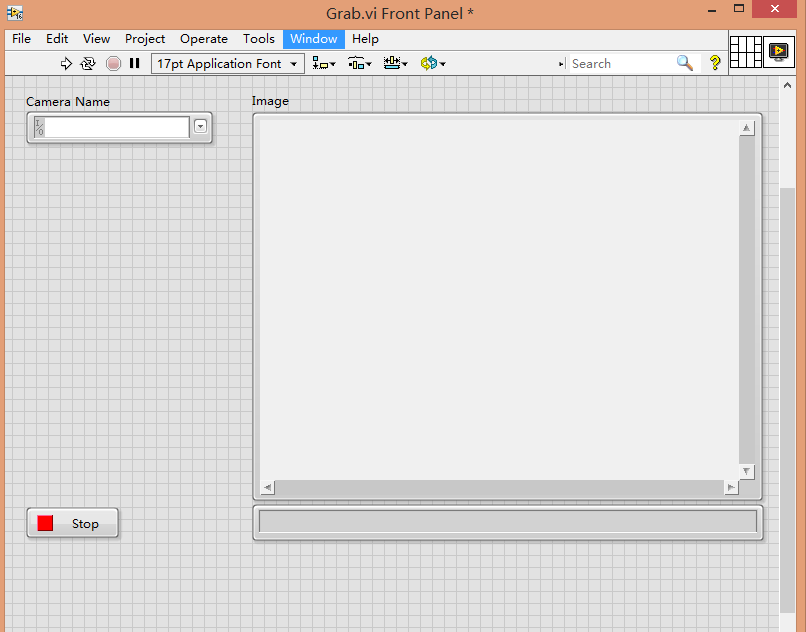
Task: Open the Resize Objects menu
Action: tap(395, 63)
